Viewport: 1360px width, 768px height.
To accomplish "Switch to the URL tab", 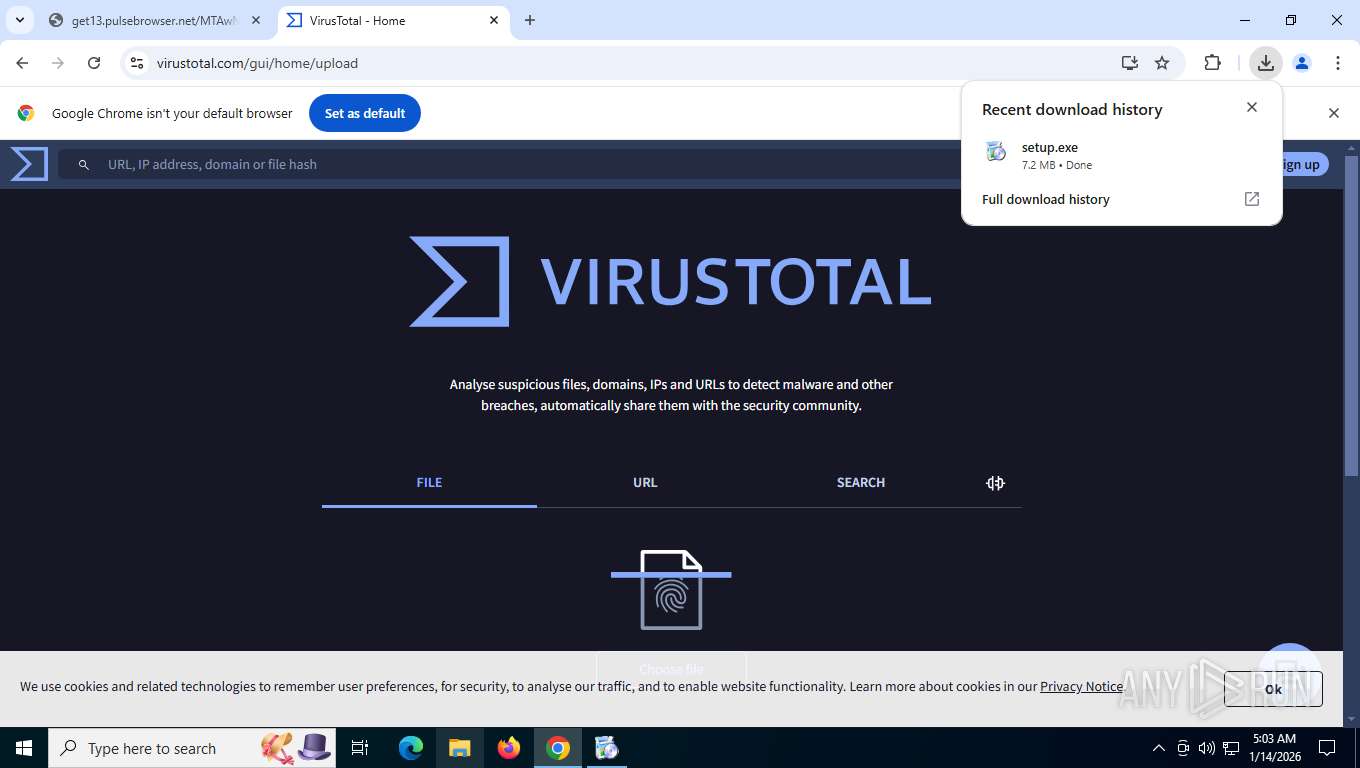I will (x=645, y=483).
